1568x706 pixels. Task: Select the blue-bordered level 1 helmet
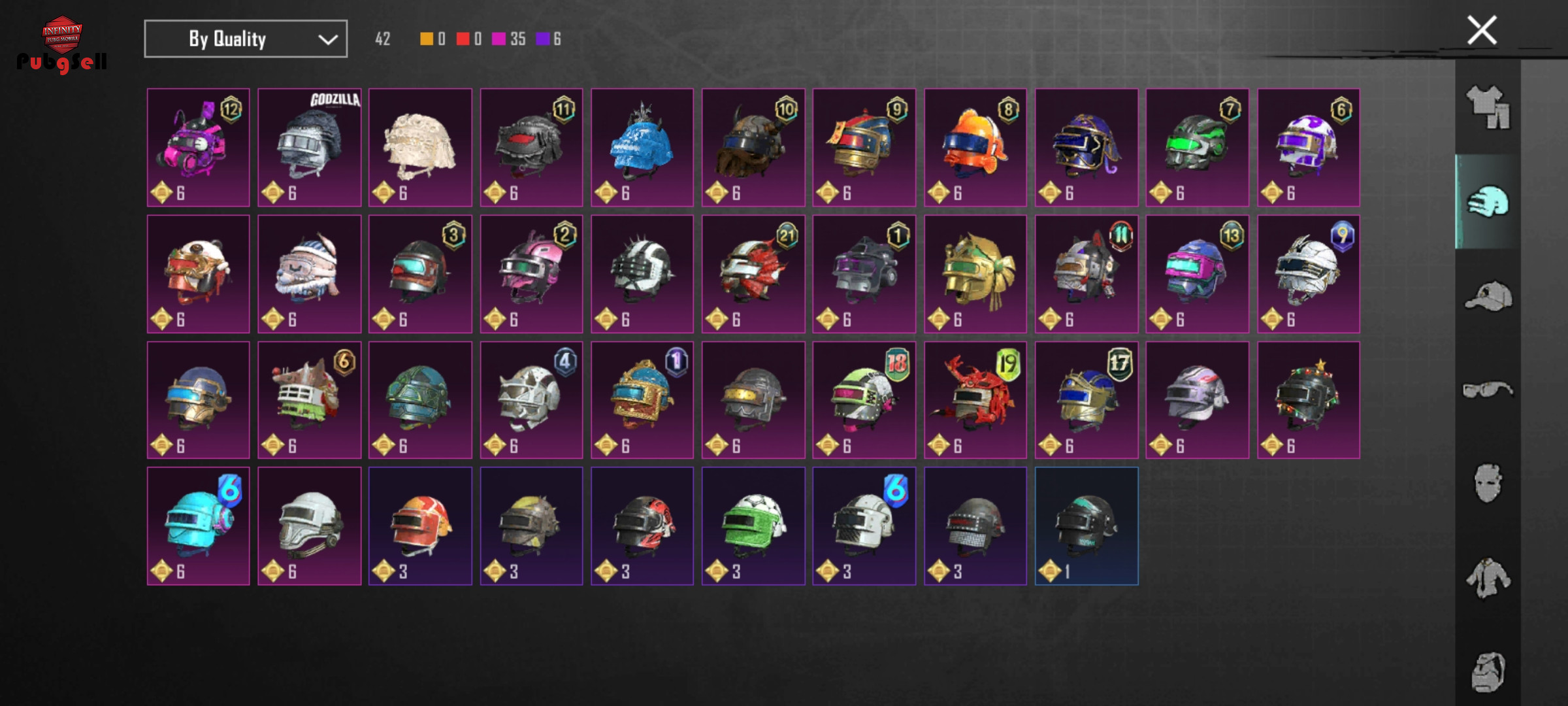pyautogui.click(x=1086, y=526)
